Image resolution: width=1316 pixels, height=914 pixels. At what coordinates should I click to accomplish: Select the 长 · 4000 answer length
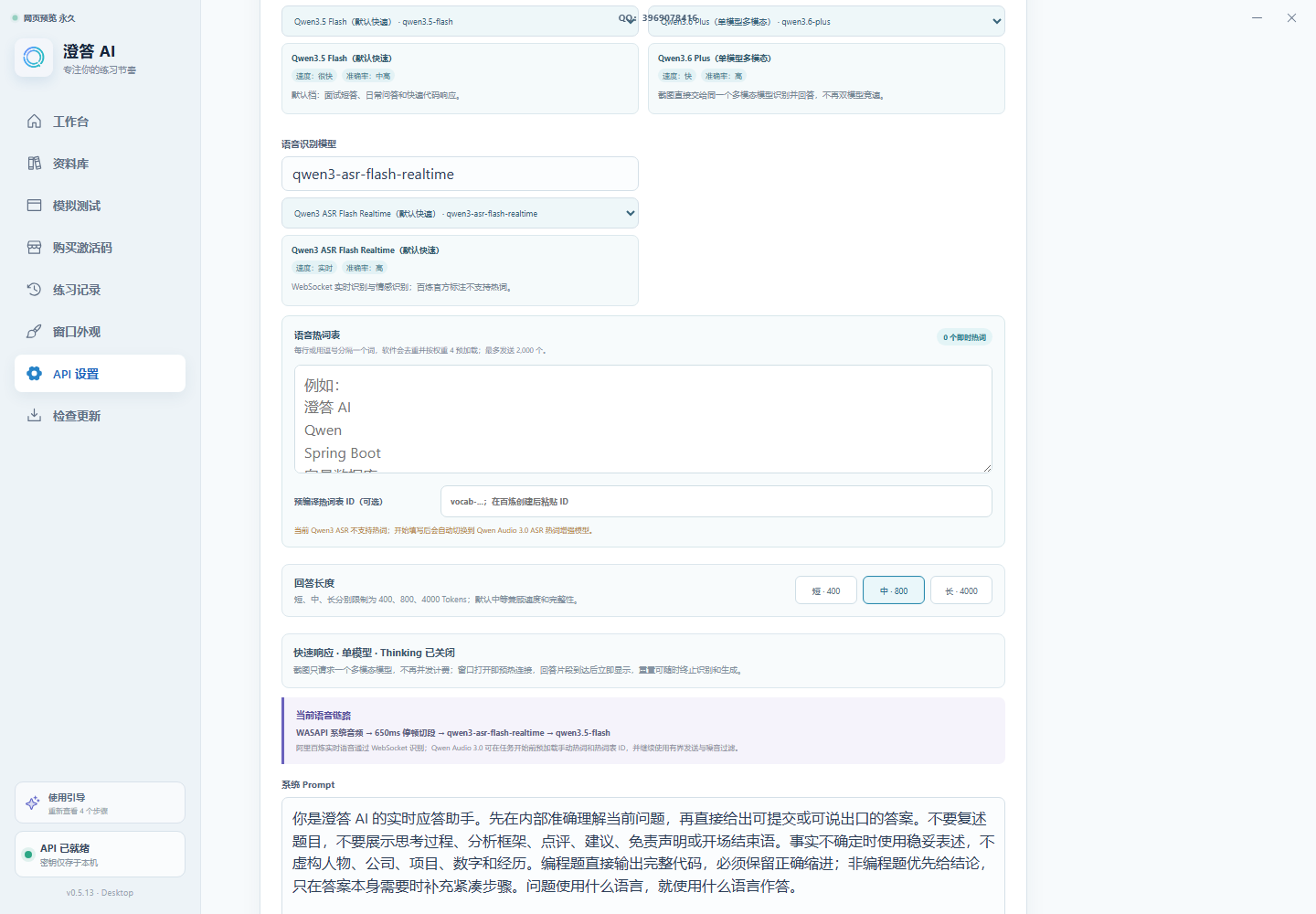pyautogui.click(x=961, y=590)
